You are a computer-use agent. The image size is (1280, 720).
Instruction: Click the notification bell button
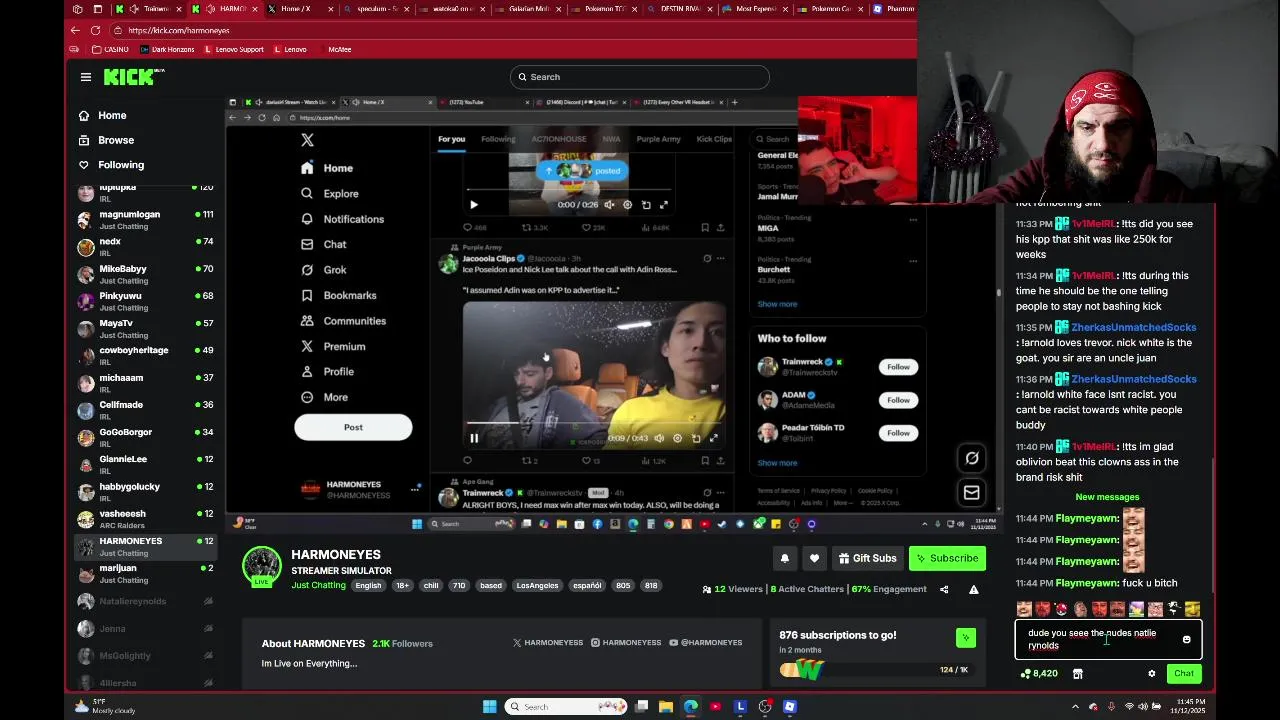pyautogui.click(x=785, y=558)
